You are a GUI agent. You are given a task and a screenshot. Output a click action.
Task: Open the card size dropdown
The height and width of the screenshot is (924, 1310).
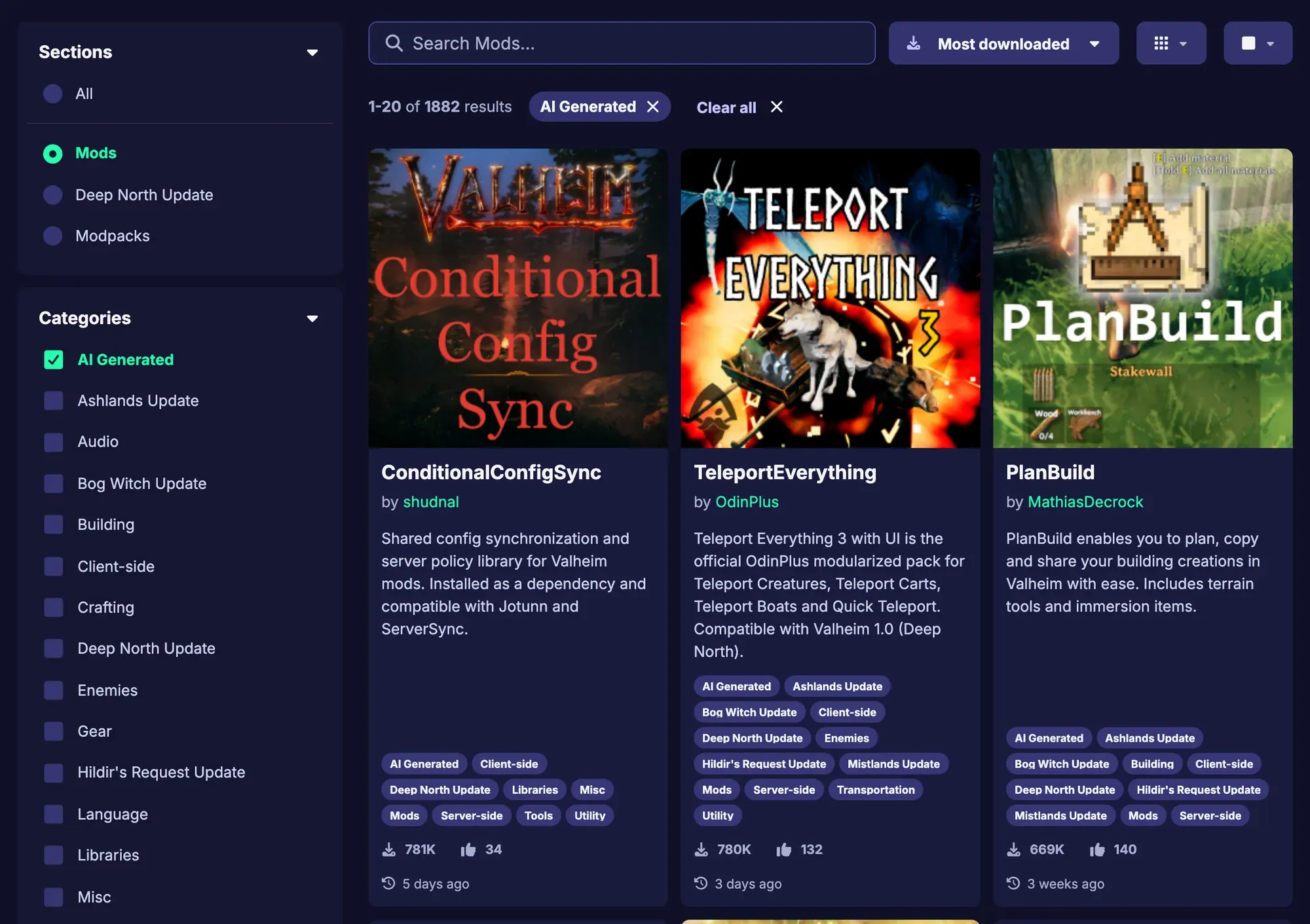pyautogui.click(x=1258, y=43)
